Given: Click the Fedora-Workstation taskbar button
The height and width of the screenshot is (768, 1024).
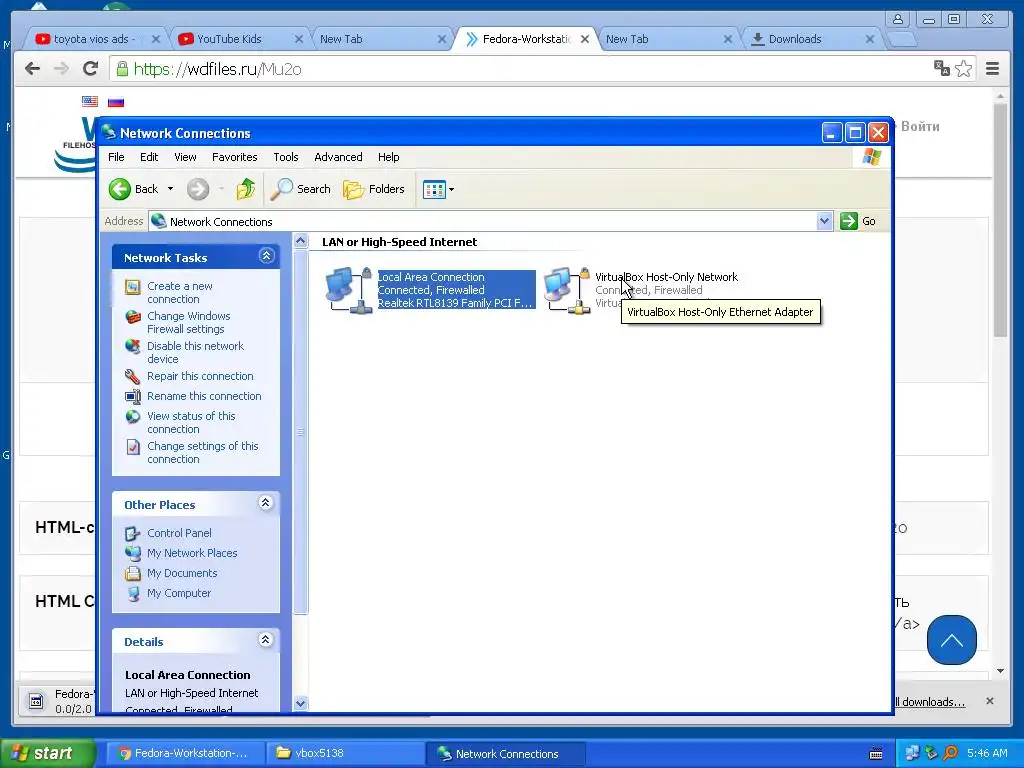Looking at the screenshot, I should pos(185,754).
